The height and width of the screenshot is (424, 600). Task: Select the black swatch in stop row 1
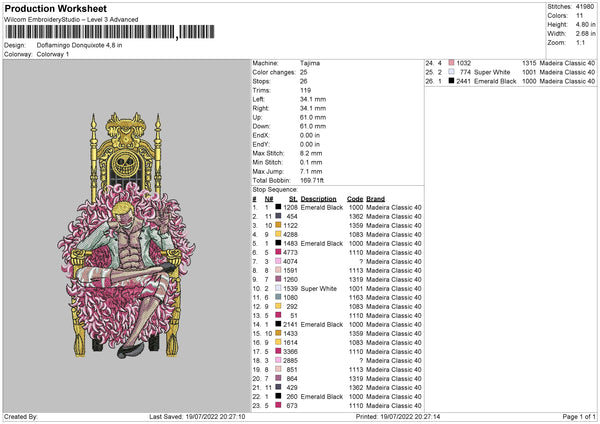tap(278, 207)
